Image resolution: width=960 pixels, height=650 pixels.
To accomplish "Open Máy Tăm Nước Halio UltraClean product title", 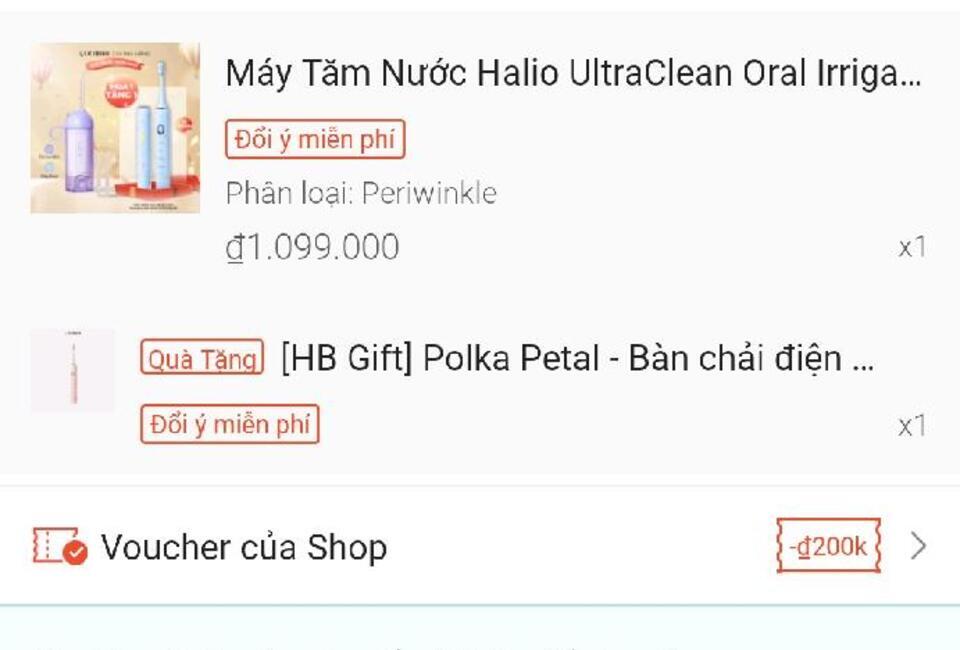I will click(573, 73).
